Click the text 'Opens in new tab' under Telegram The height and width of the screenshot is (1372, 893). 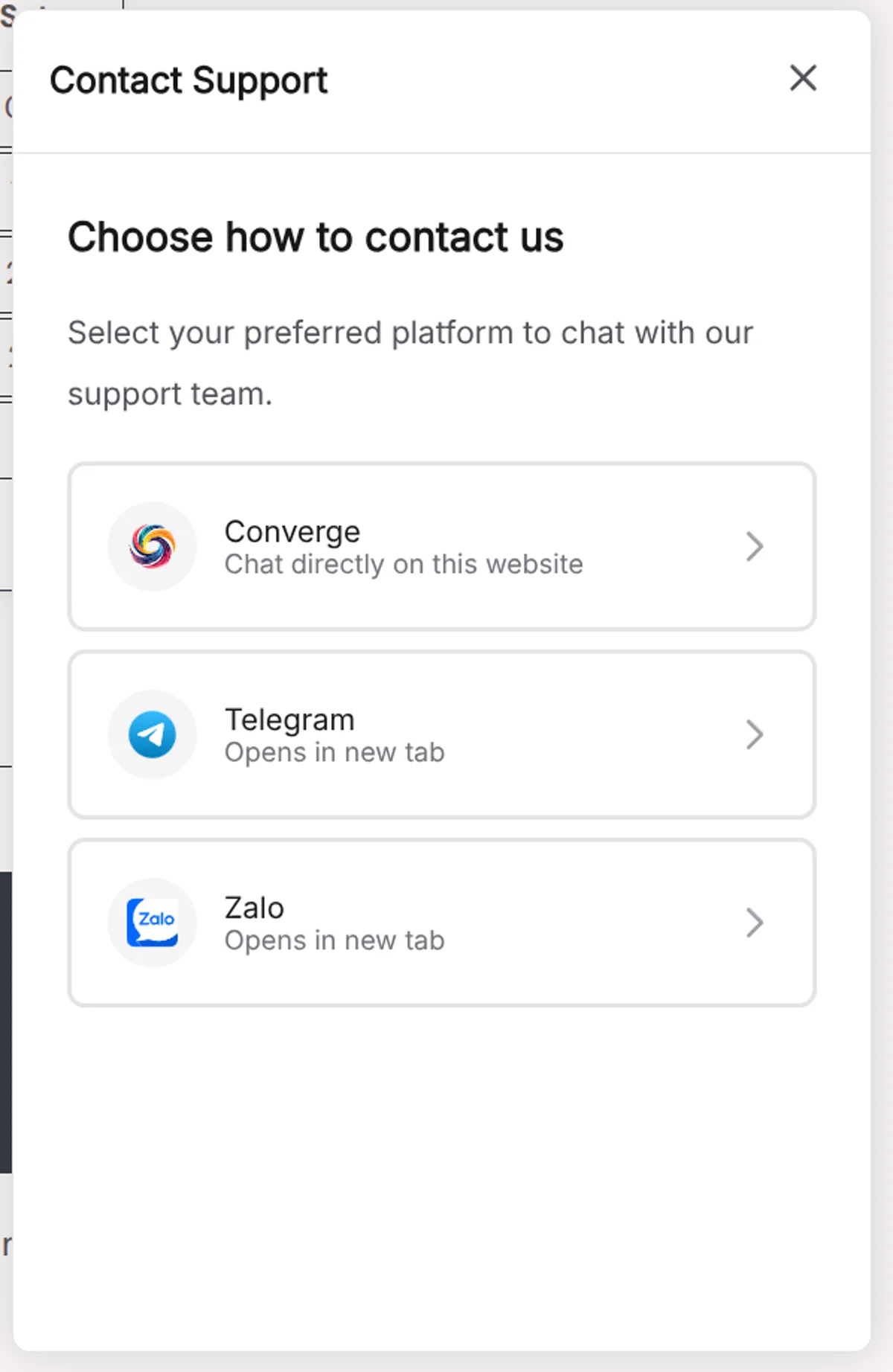click(x=334, y=752)
